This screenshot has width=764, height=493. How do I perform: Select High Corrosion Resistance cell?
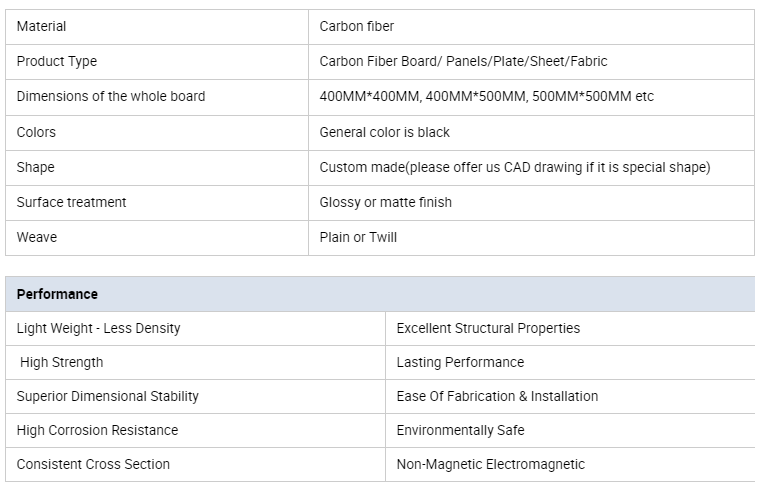(x=195, y=431)
